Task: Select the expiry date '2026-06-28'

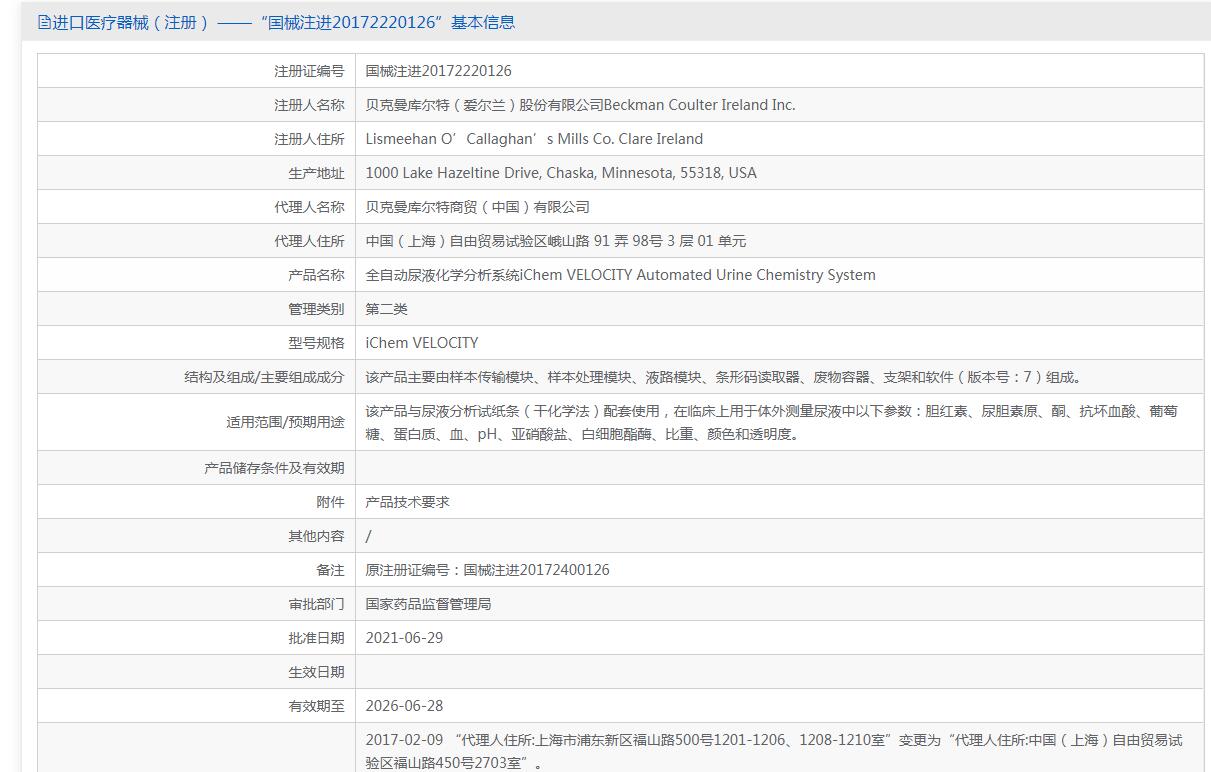Action: (x=404, y=706)
